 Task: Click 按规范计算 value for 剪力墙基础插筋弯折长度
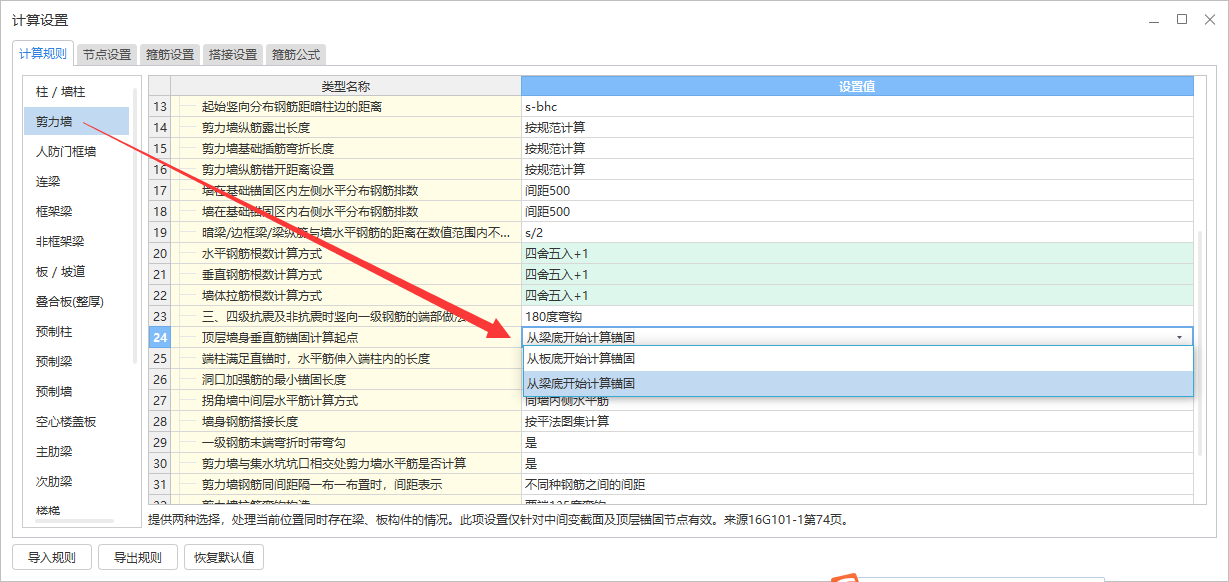point(857,148)
